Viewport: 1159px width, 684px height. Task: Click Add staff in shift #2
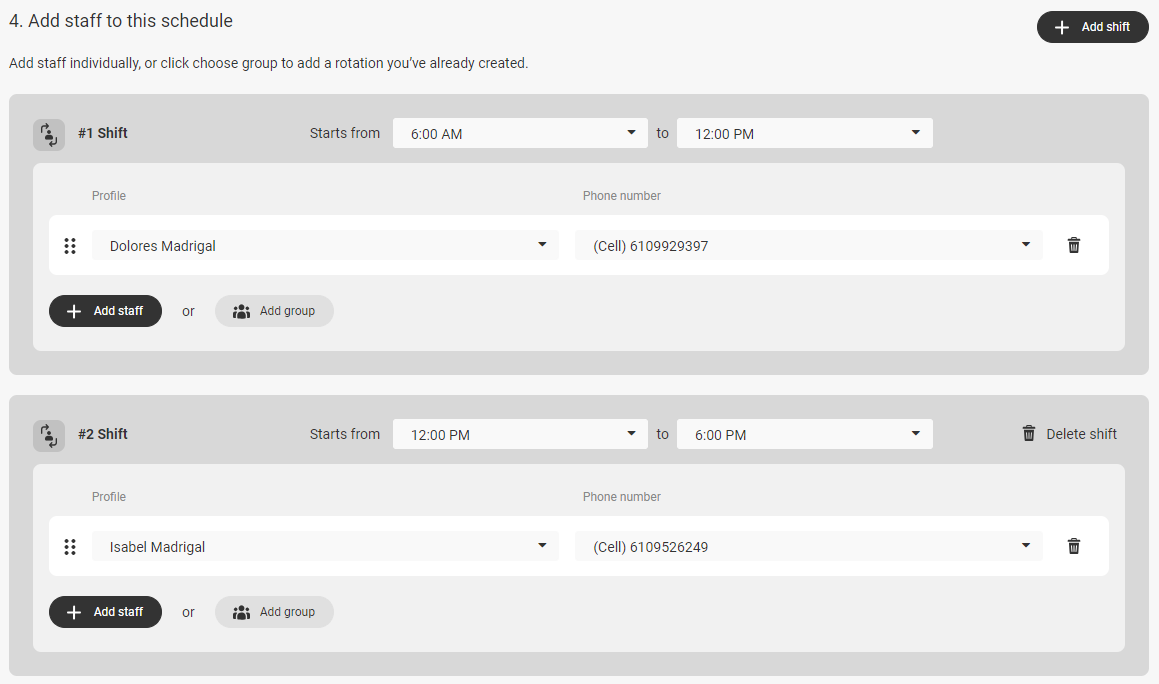click(105, 612)
